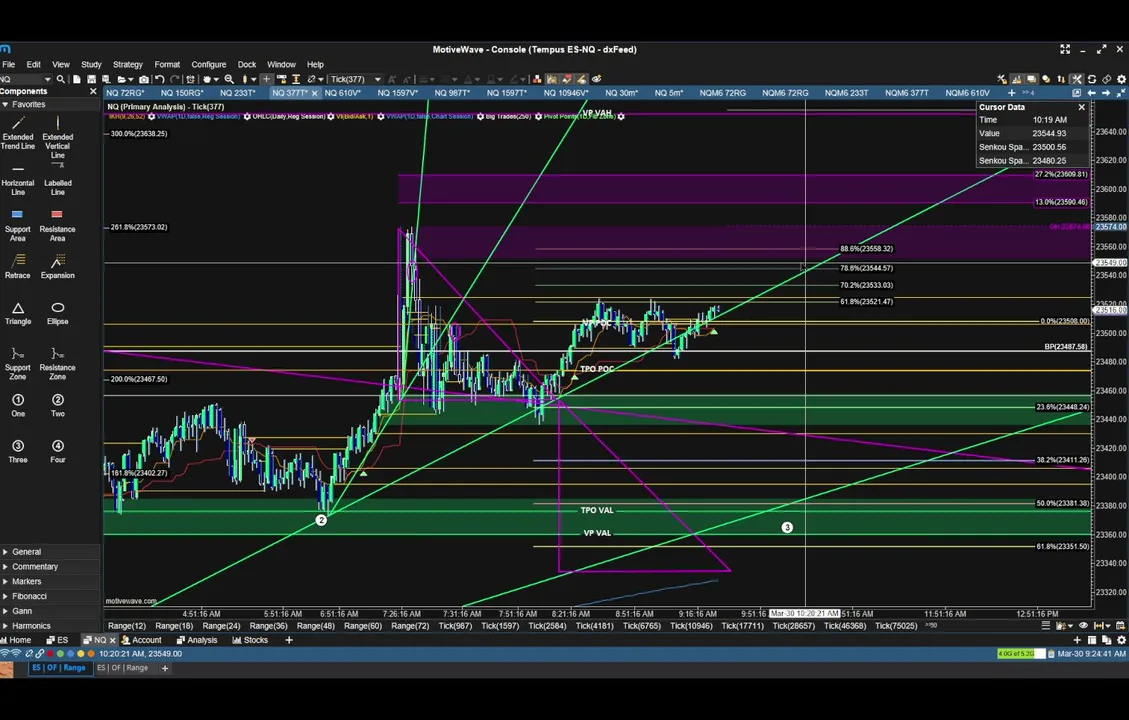Close the Components panel
The image size is (1129, 720).
coord(93,91)
